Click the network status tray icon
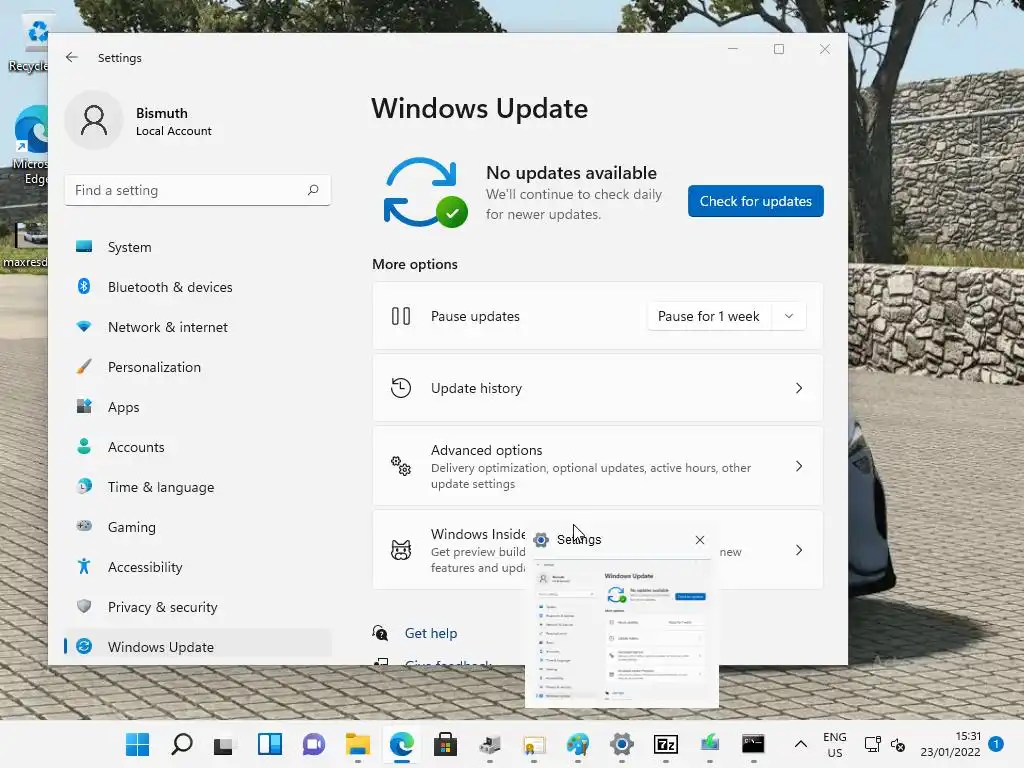 872,744
